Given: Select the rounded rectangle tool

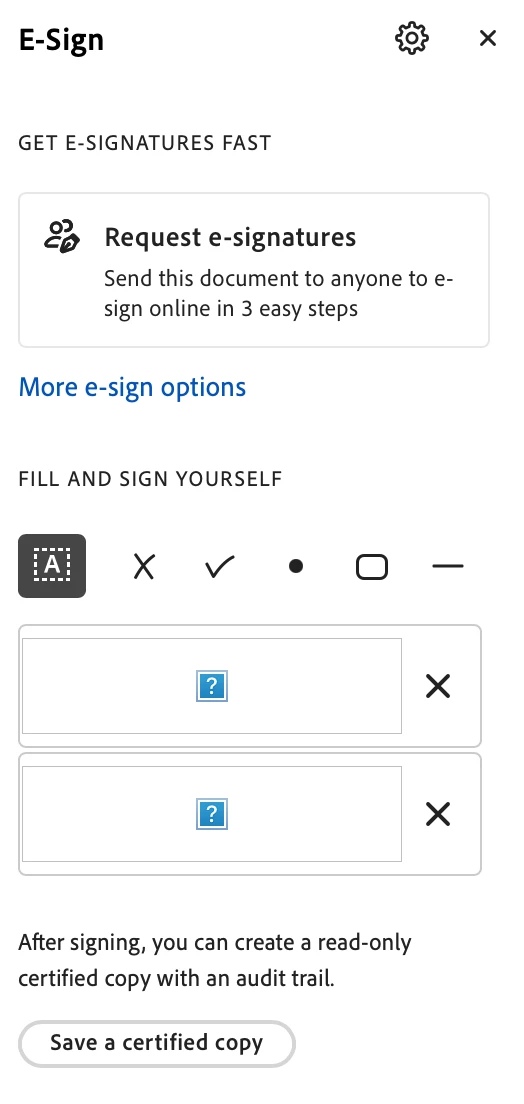Looking at the screenshot, I should click(x=372, y=567).
